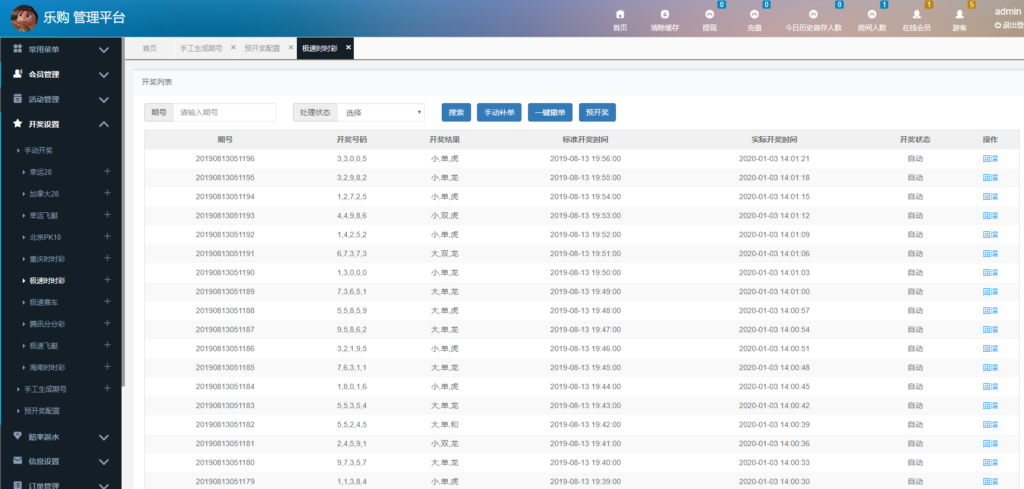The height and width of the screenshot is (489, 1024).
Task: Click the 今日历史首存人数 icon
Action: click(813, 14)
